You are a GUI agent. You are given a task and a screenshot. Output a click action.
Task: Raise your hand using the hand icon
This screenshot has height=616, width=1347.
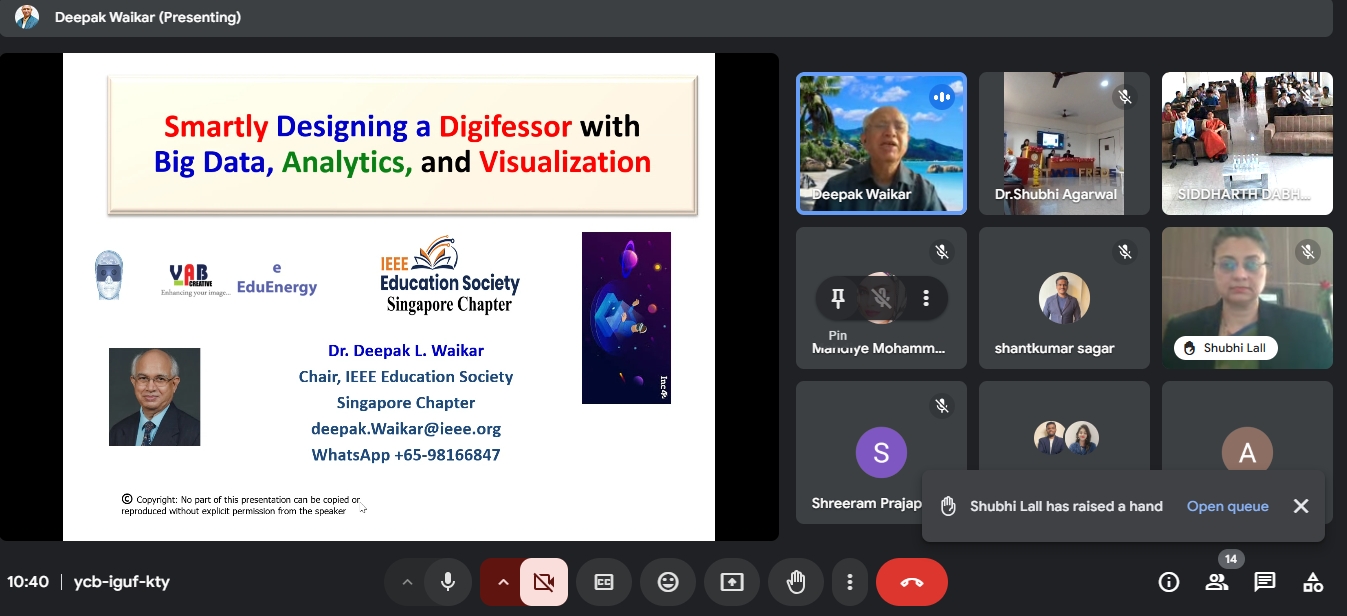point(796,582)
